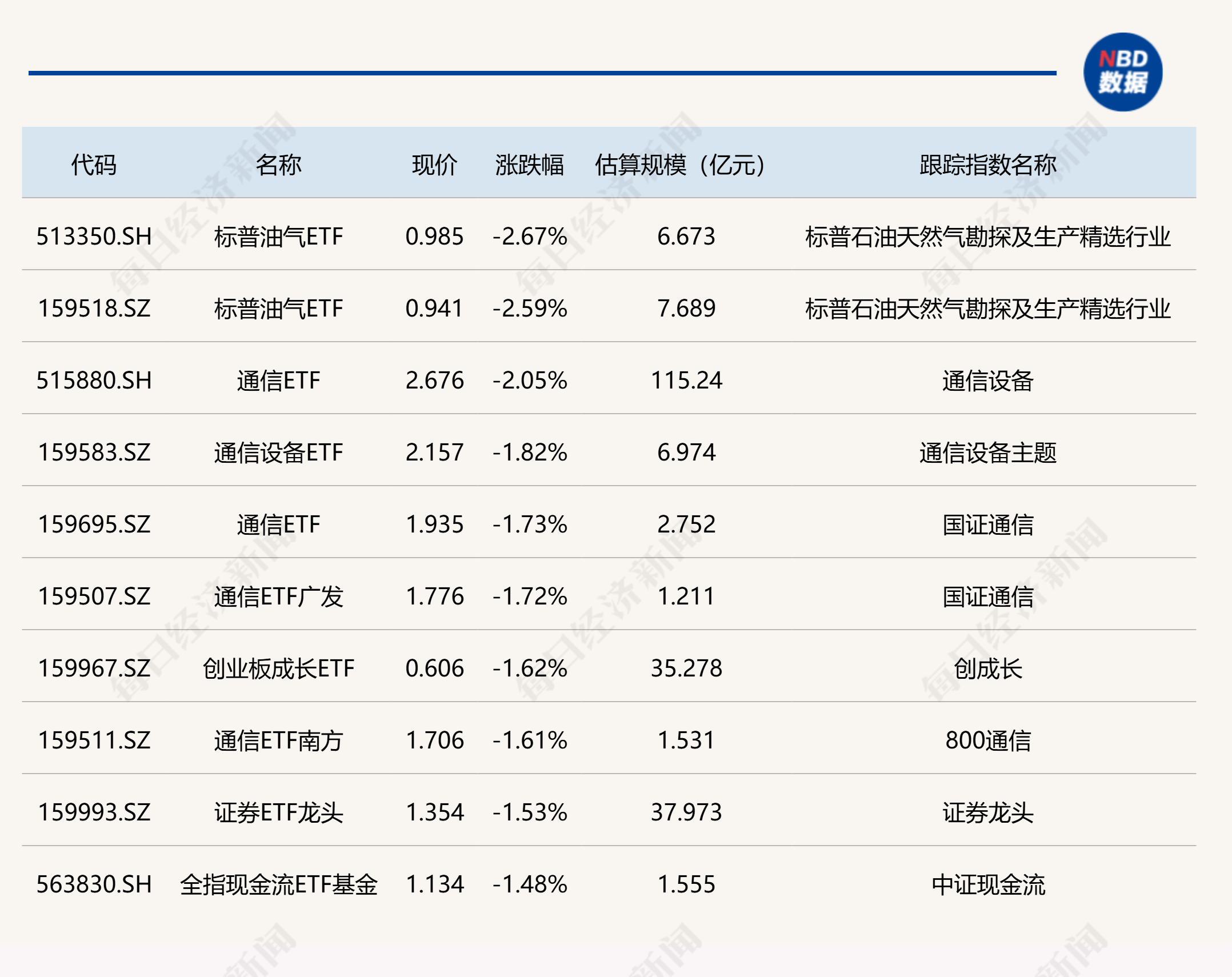The width and height of the screenshot is (1232, 977).
Task: Click the 中证现金流 index name
Action: (987, 884)
